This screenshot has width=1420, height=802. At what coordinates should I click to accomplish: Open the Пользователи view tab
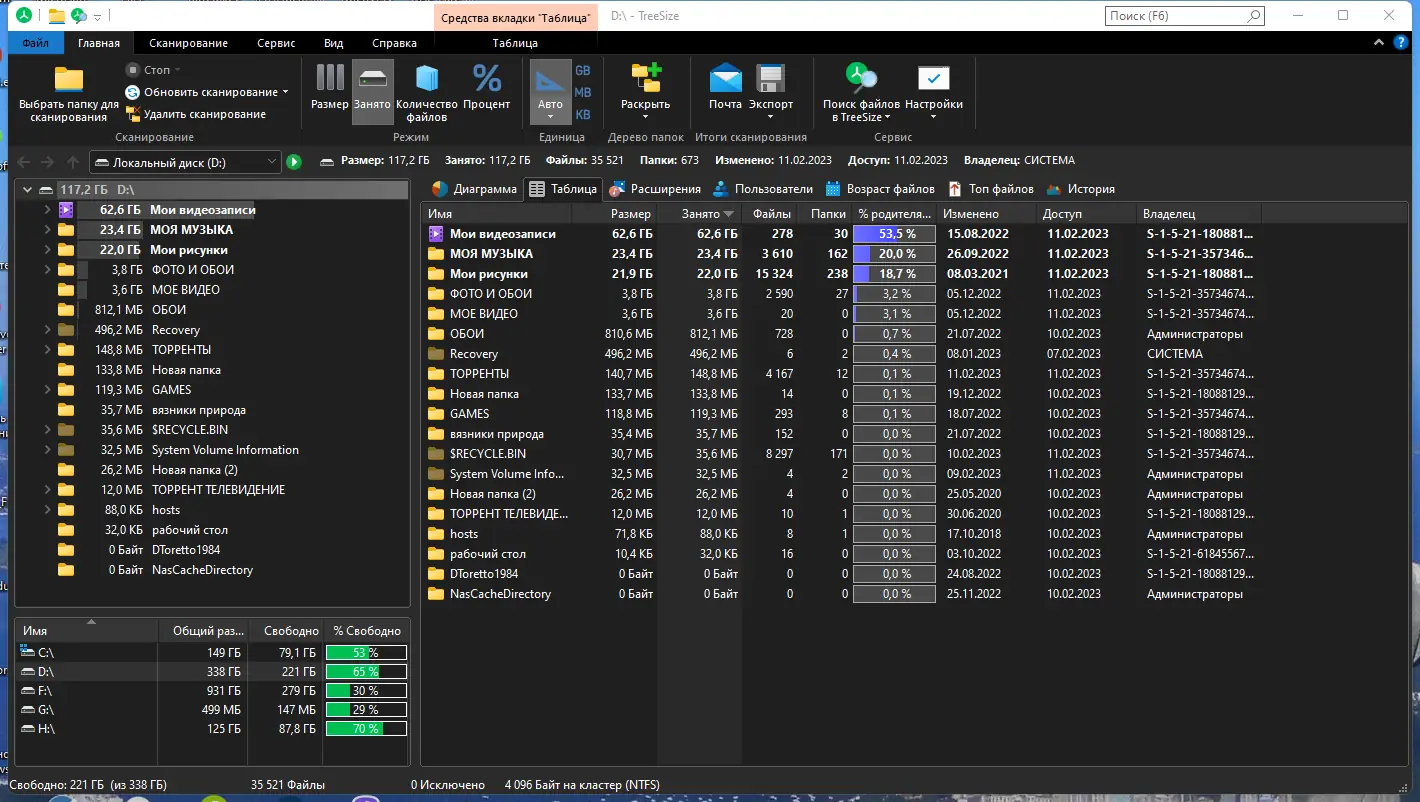[762, 189]
